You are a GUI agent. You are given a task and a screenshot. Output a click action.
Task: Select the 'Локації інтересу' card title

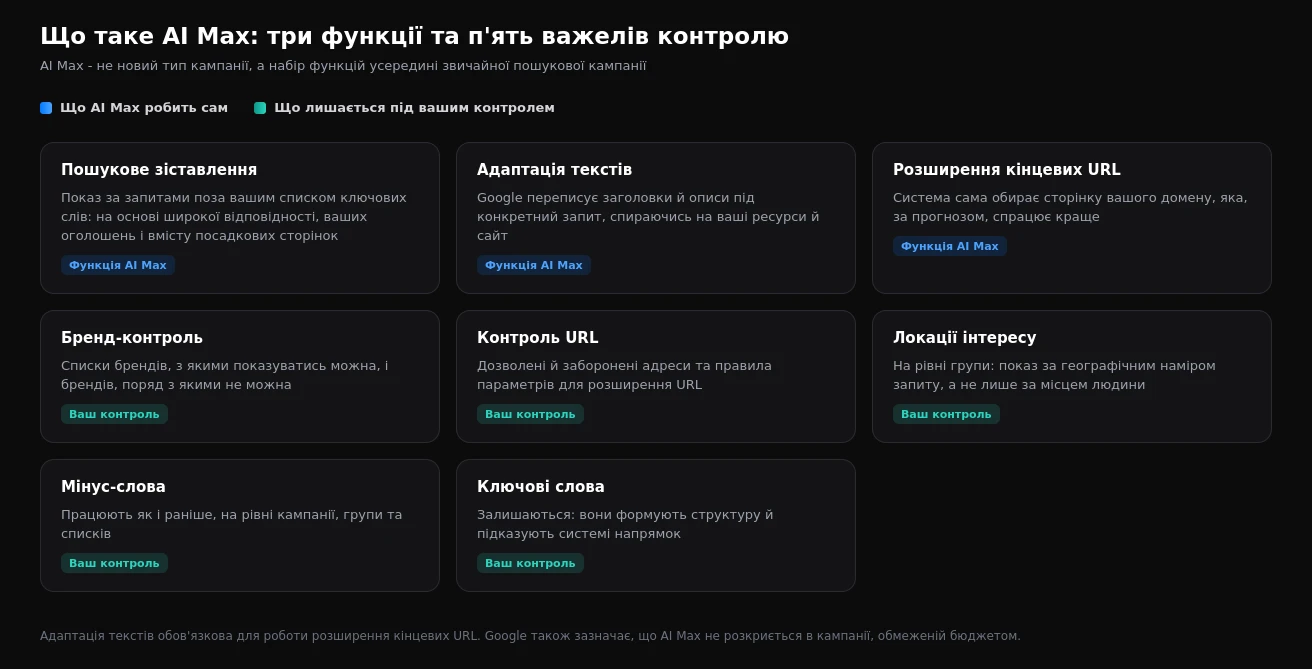[x=964, y=338]
